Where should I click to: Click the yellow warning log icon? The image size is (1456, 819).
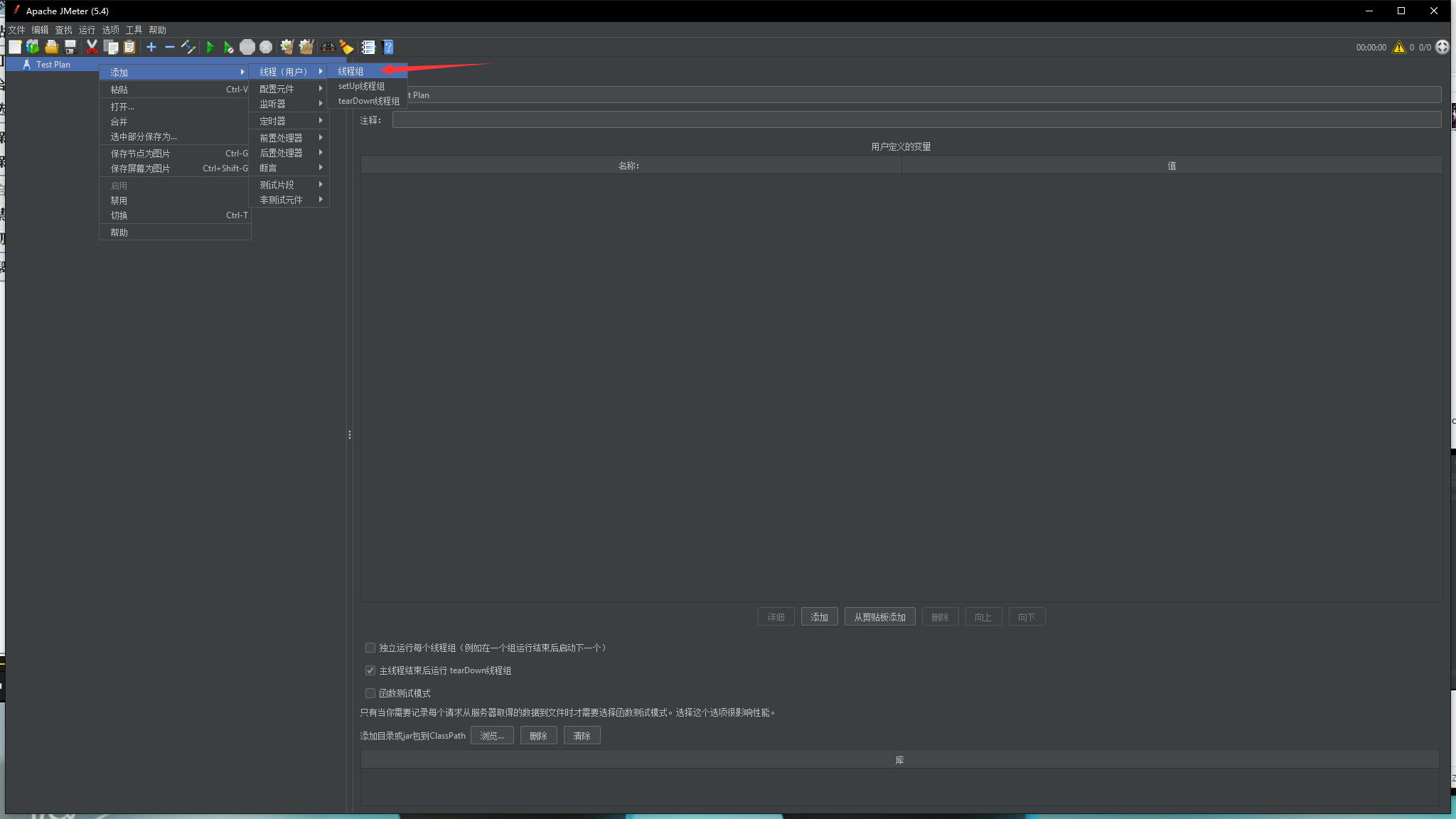pos(1398,47)
